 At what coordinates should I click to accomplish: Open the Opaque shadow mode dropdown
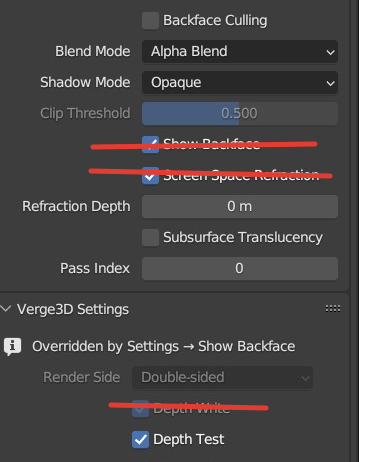point(240,82)
